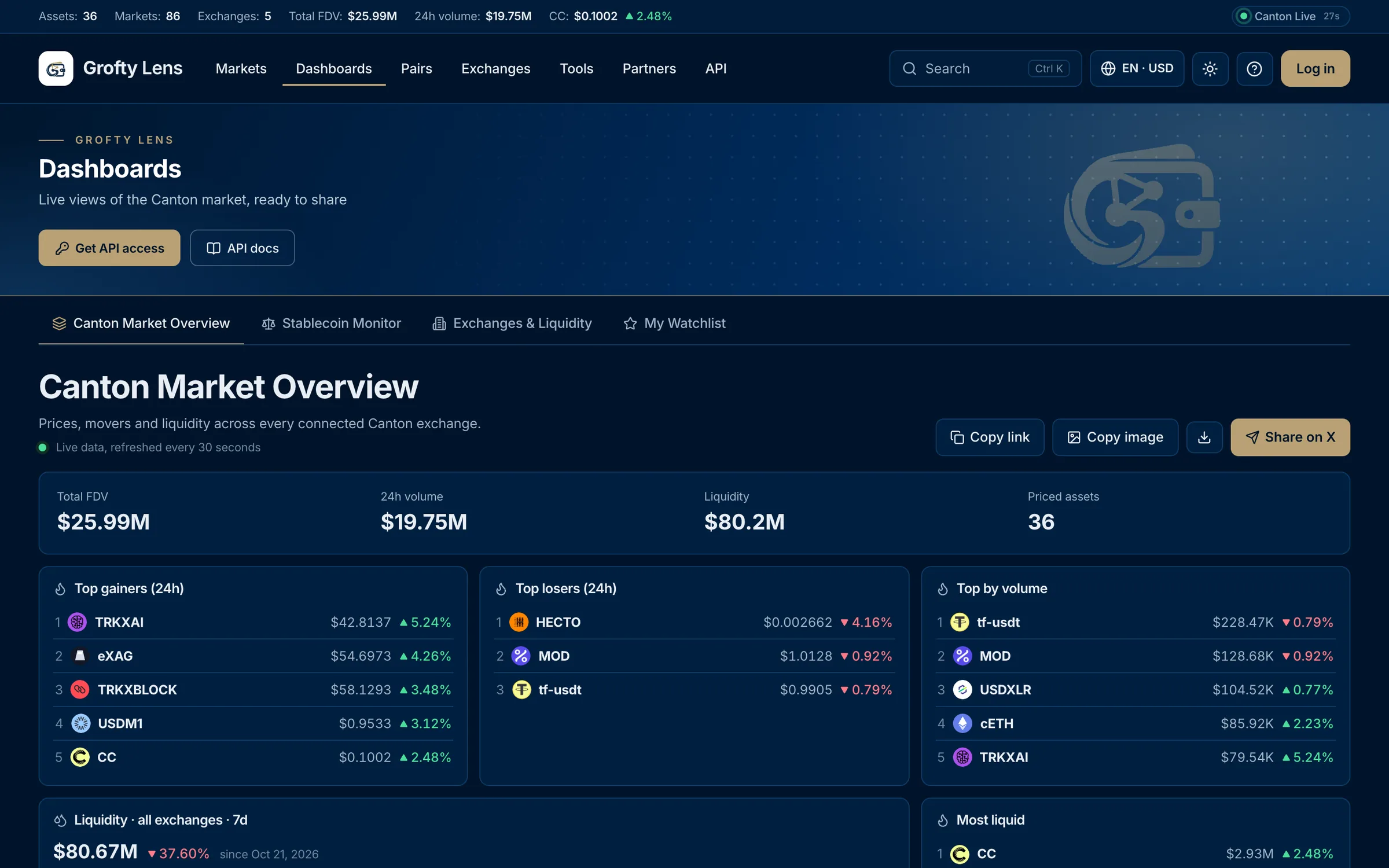Open the EN · USD language/currency selector
Image resolution: width=1389 pixels, height=868 pixels.
coord(1137,68)
